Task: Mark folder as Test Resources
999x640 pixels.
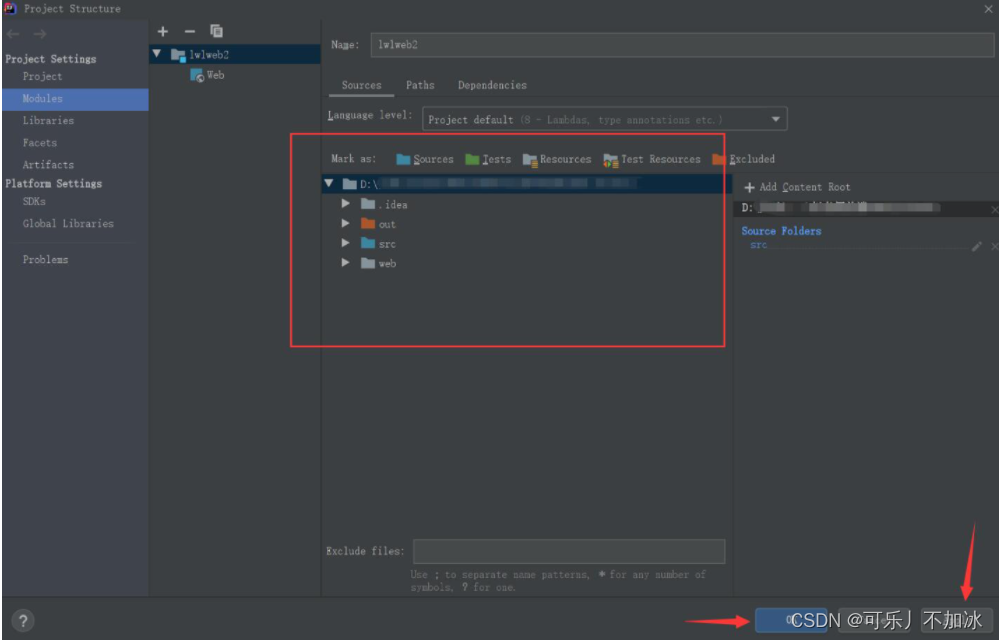Action: pos(652,159)
